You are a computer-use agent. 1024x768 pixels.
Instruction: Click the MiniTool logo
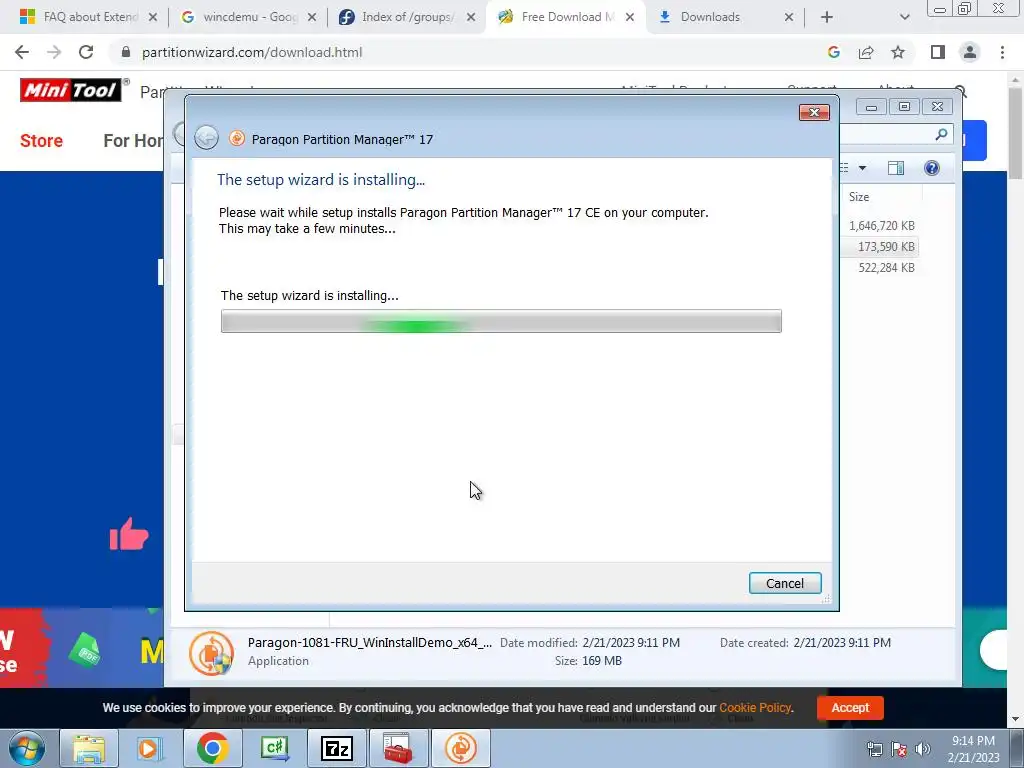point(71,90)
